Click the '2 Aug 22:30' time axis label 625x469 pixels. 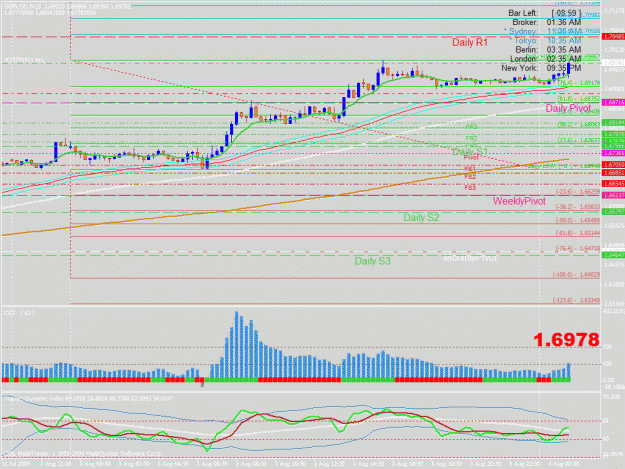56,464
